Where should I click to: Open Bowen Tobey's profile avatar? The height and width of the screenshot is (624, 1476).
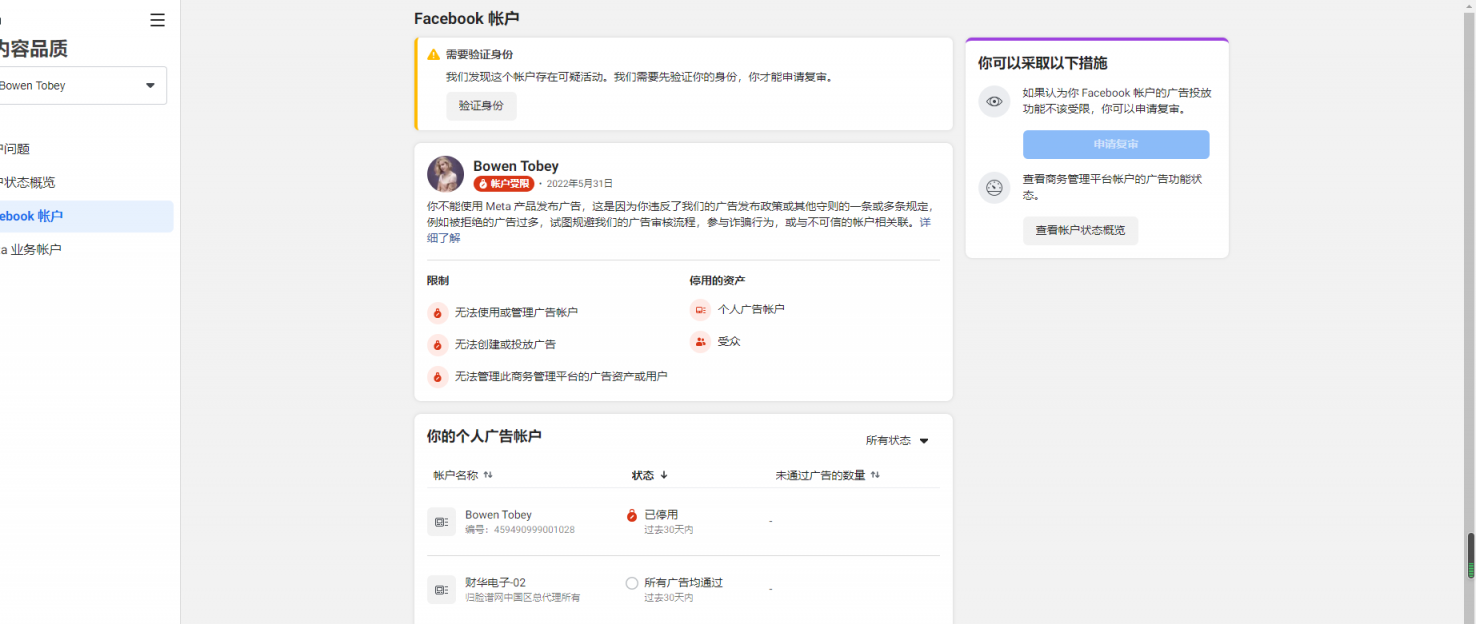(445, 174)
